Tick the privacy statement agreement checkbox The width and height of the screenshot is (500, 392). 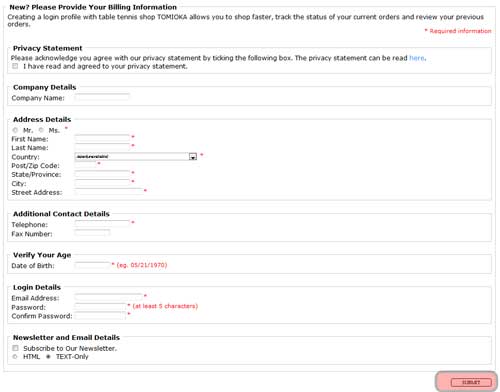coord(15,66)
